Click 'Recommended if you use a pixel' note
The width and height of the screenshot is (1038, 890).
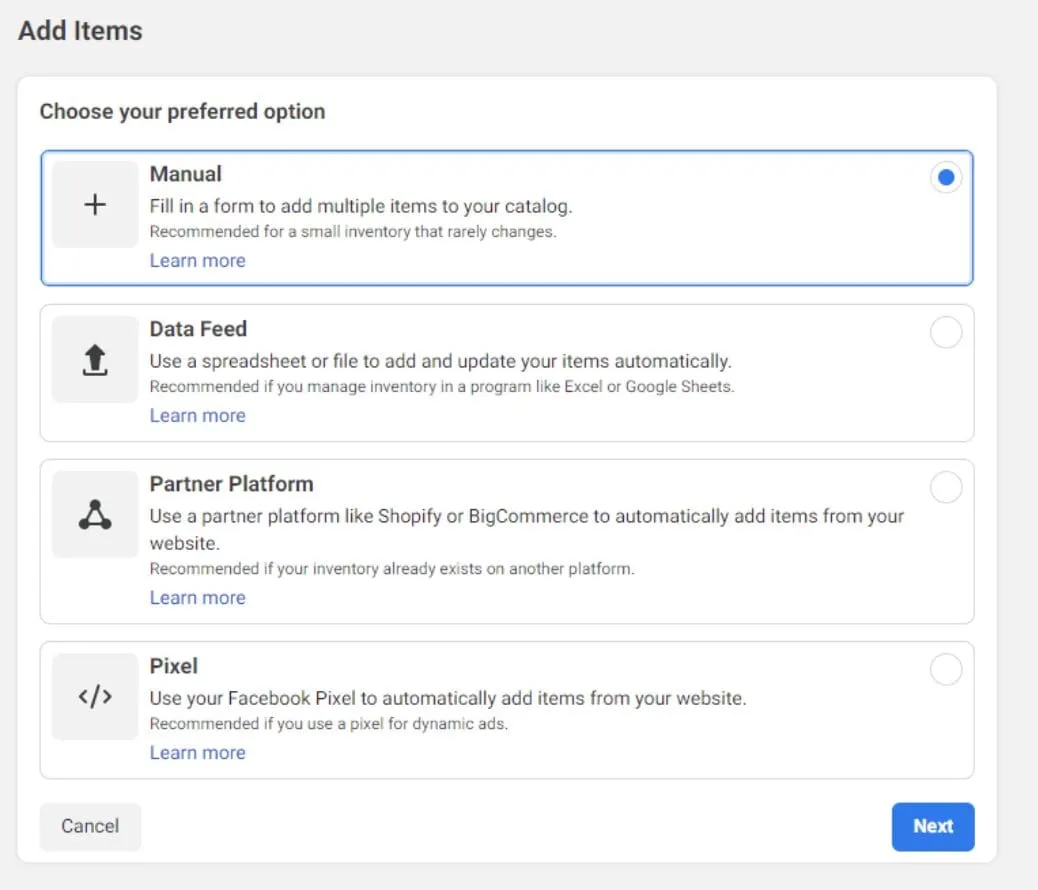[x=328, y=724]
